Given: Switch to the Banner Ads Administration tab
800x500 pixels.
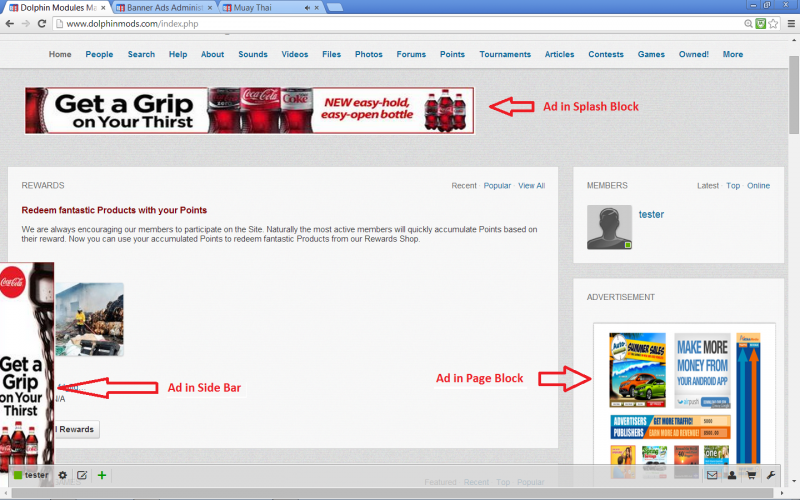Looking at the screenshot, I should [164, 8].
